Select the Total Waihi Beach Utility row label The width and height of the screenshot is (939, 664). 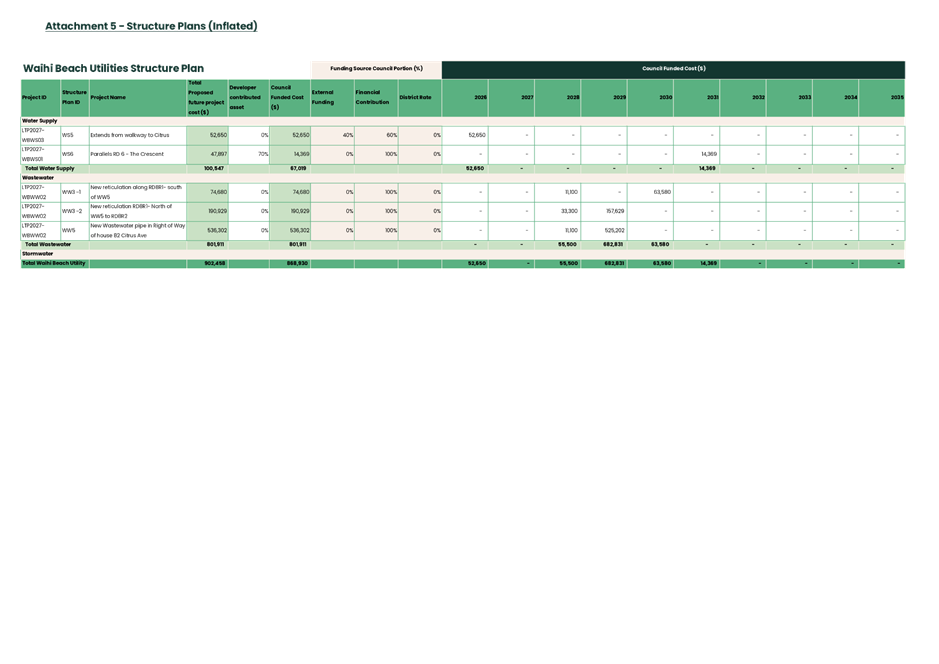click(54, 264)
